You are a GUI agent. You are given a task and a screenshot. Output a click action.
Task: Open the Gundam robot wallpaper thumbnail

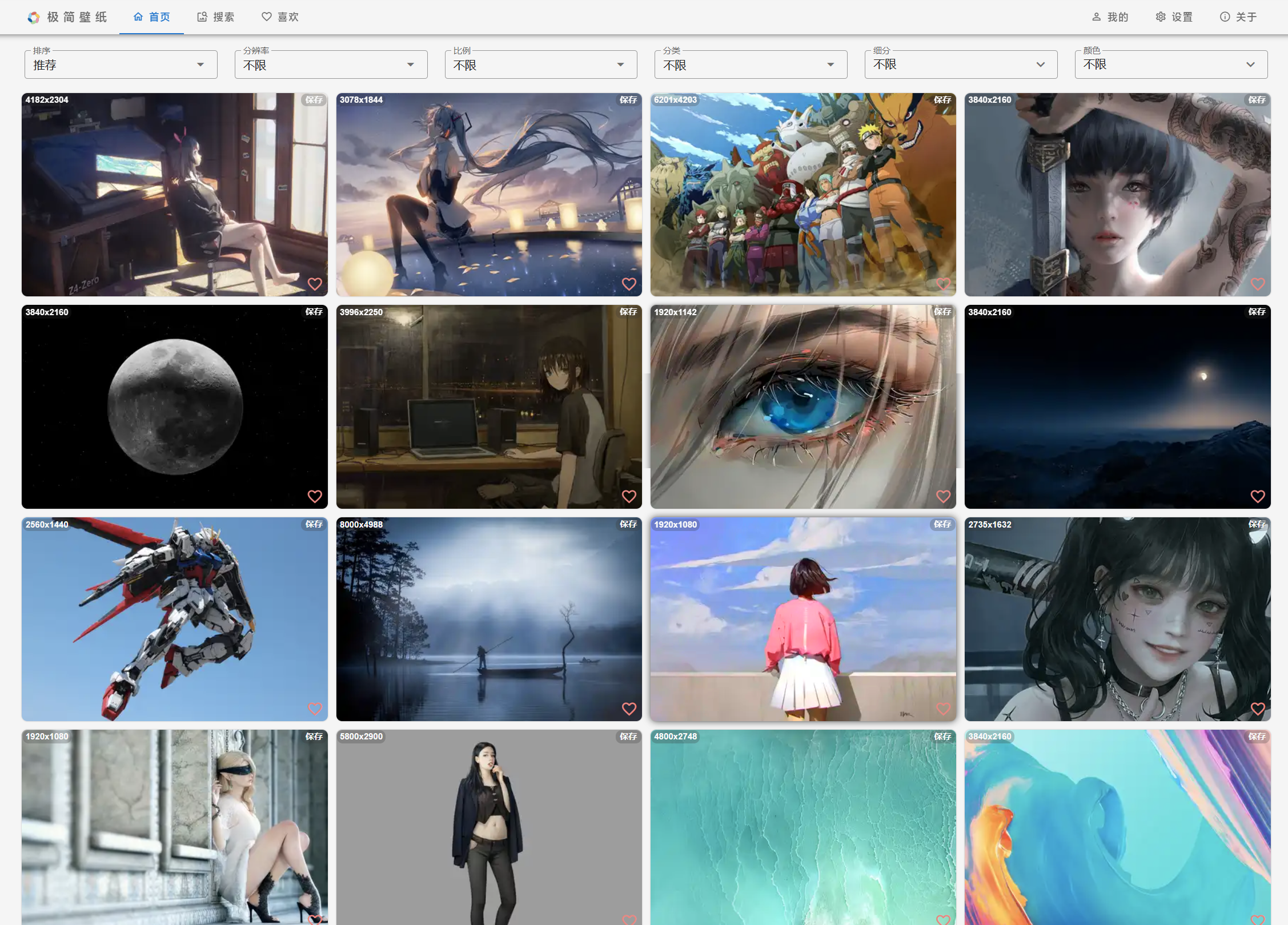175,619
